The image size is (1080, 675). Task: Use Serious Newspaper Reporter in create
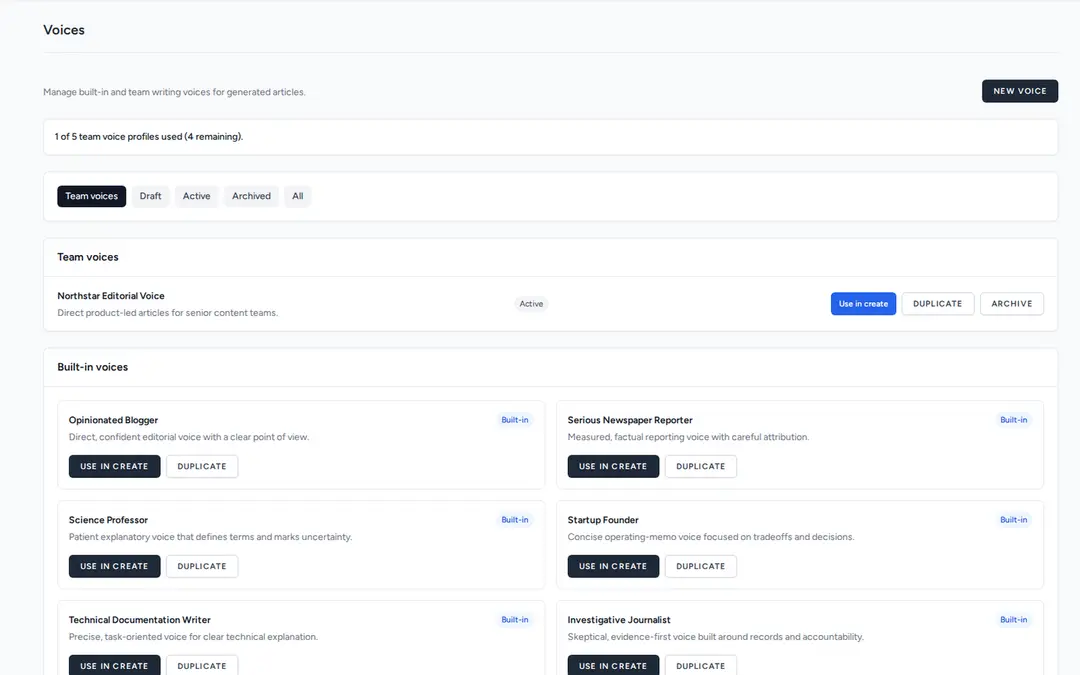point(613,466)
